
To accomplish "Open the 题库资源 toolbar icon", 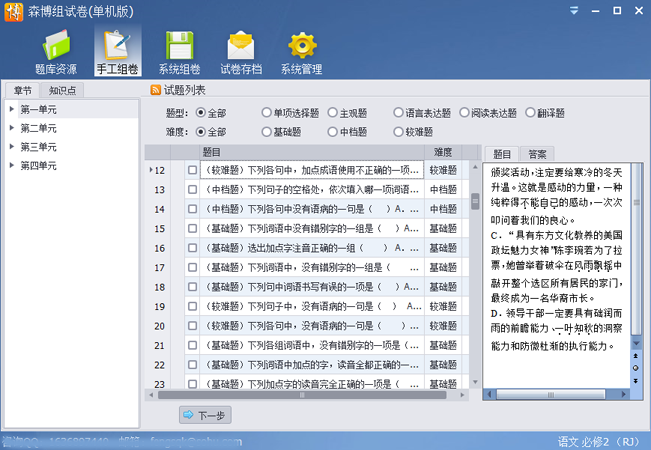I will 55,47.
